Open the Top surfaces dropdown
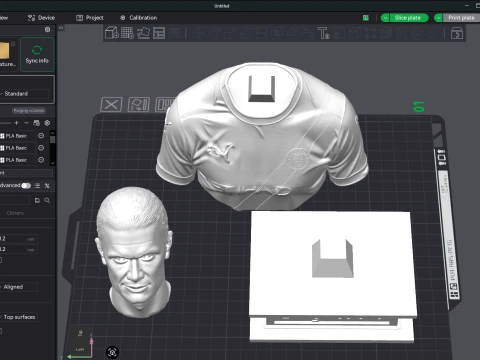Screen dimensions: 480x360 point(19,317)
